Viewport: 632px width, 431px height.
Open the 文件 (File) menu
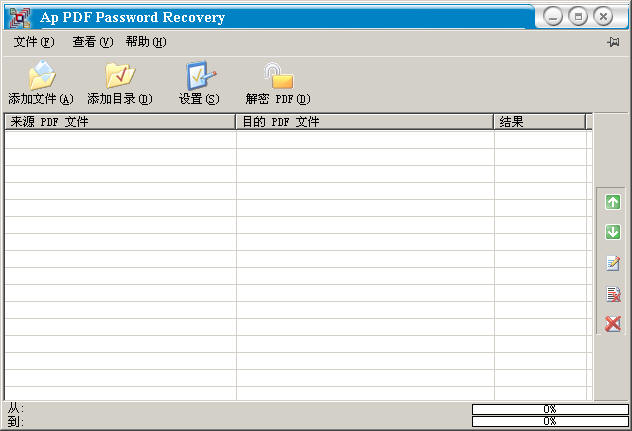pos(34,42)
